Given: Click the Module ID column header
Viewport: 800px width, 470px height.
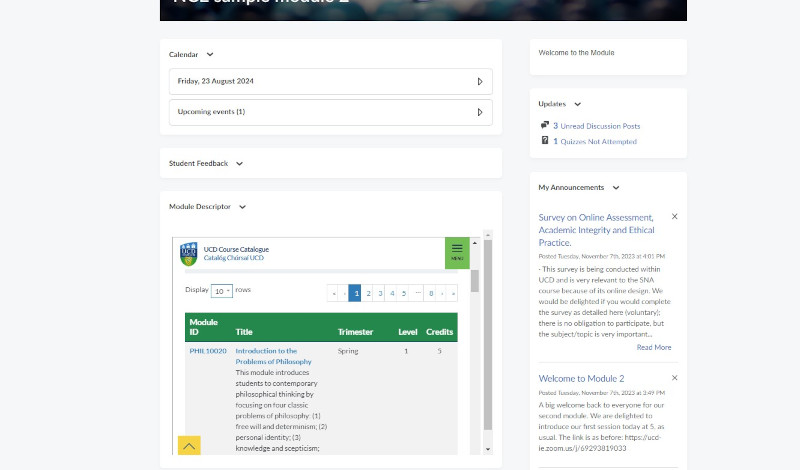Looking at the screenshot, I should 204,327.
